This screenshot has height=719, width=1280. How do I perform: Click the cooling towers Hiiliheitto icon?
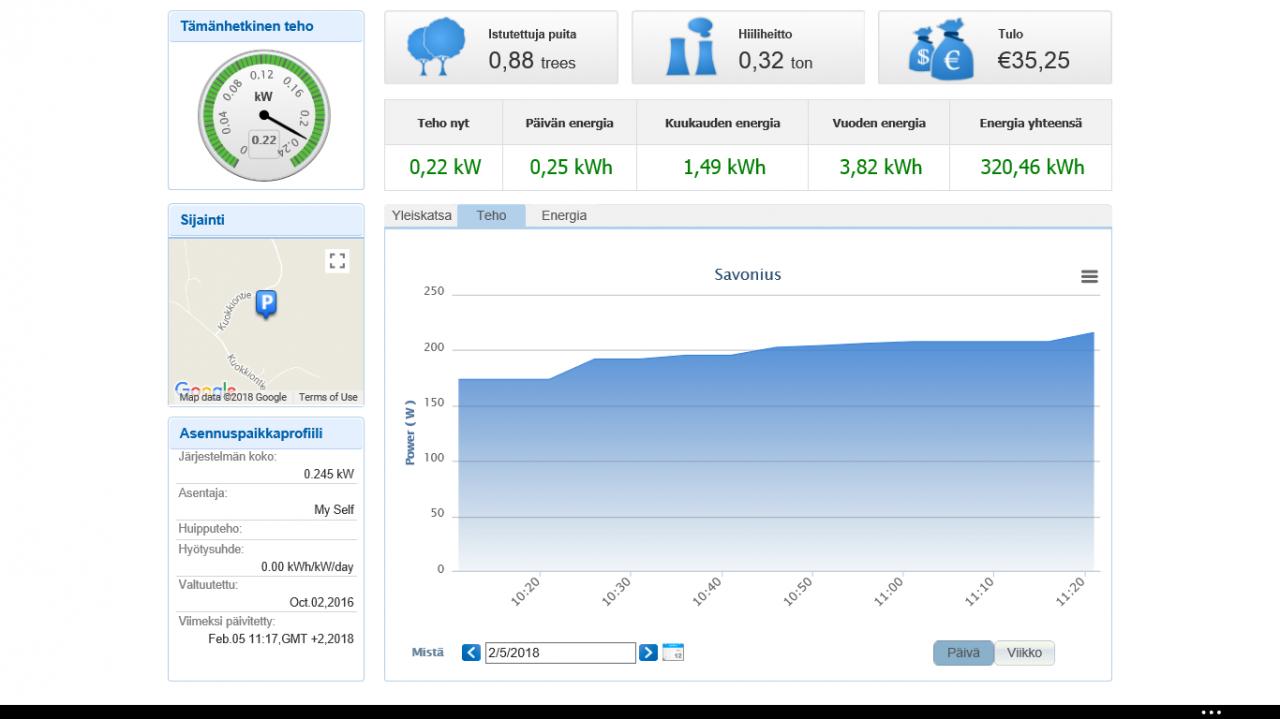691,48
